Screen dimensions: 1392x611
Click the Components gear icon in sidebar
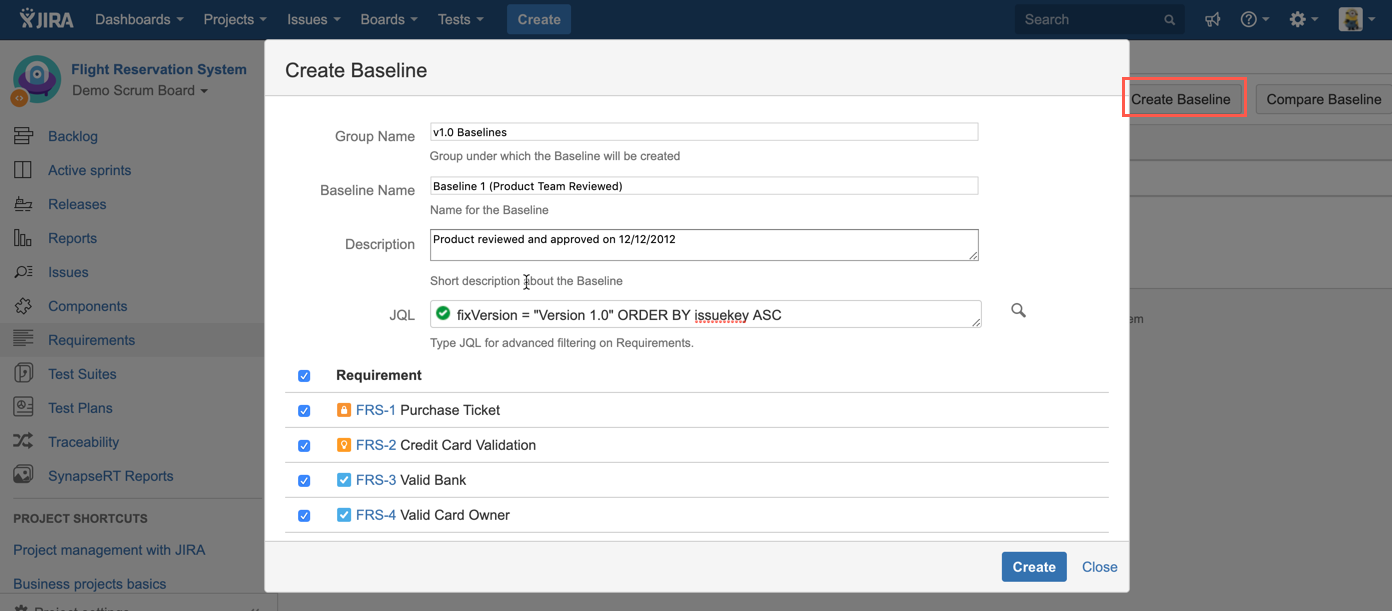23,306
